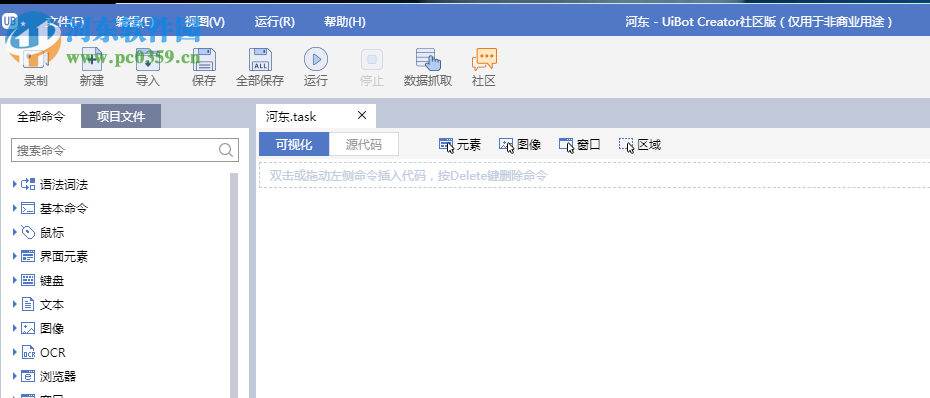Open the 社区 community icon
930x398 pixels.
[484, 59]
